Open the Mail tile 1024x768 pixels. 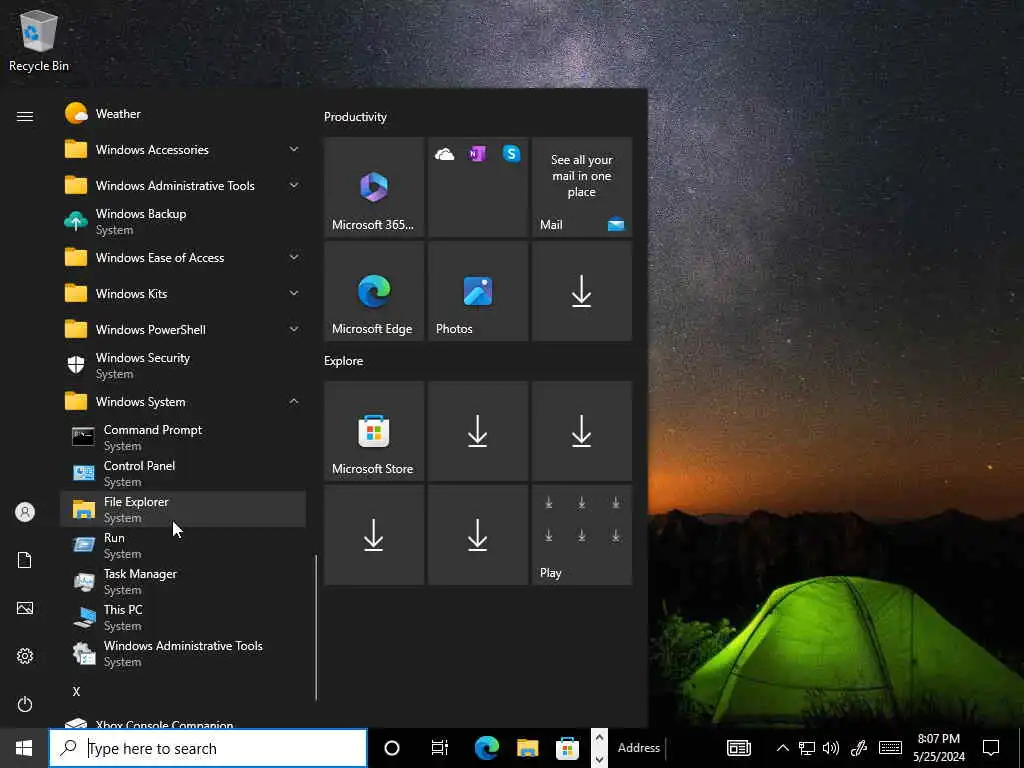coord(582,187)
